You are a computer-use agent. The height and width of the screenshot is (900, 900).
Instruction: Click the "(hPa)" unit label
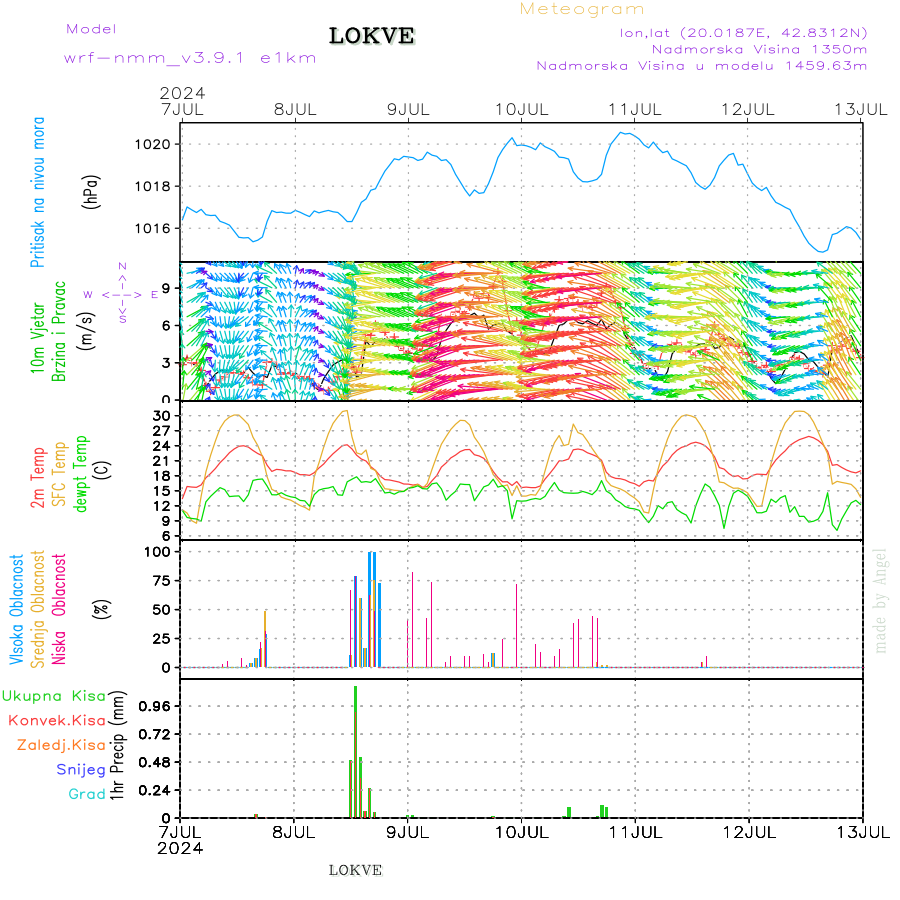click(91, 192)
